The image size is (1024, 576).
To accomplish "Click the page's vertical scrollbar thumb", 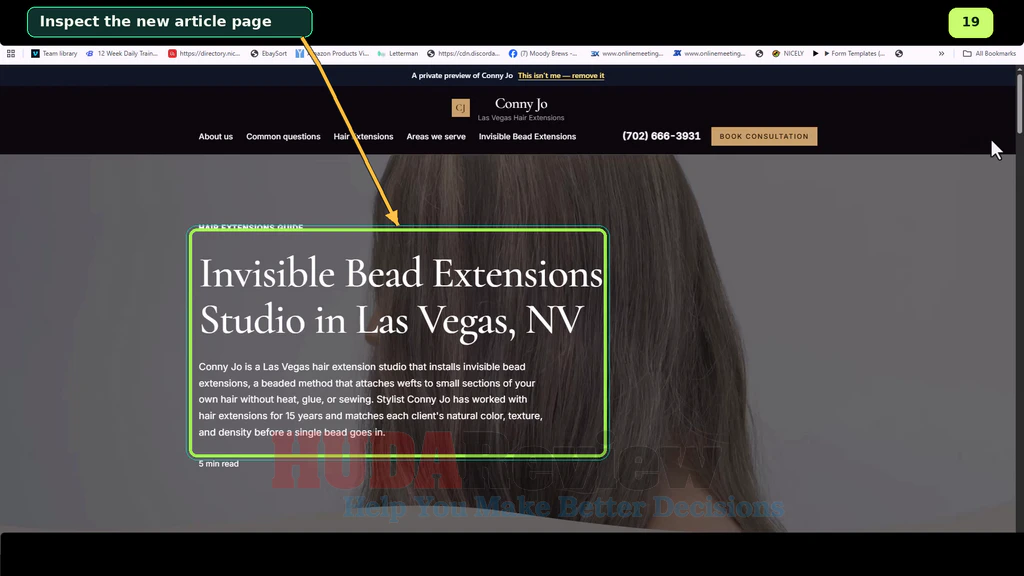I will point(1019,103).
